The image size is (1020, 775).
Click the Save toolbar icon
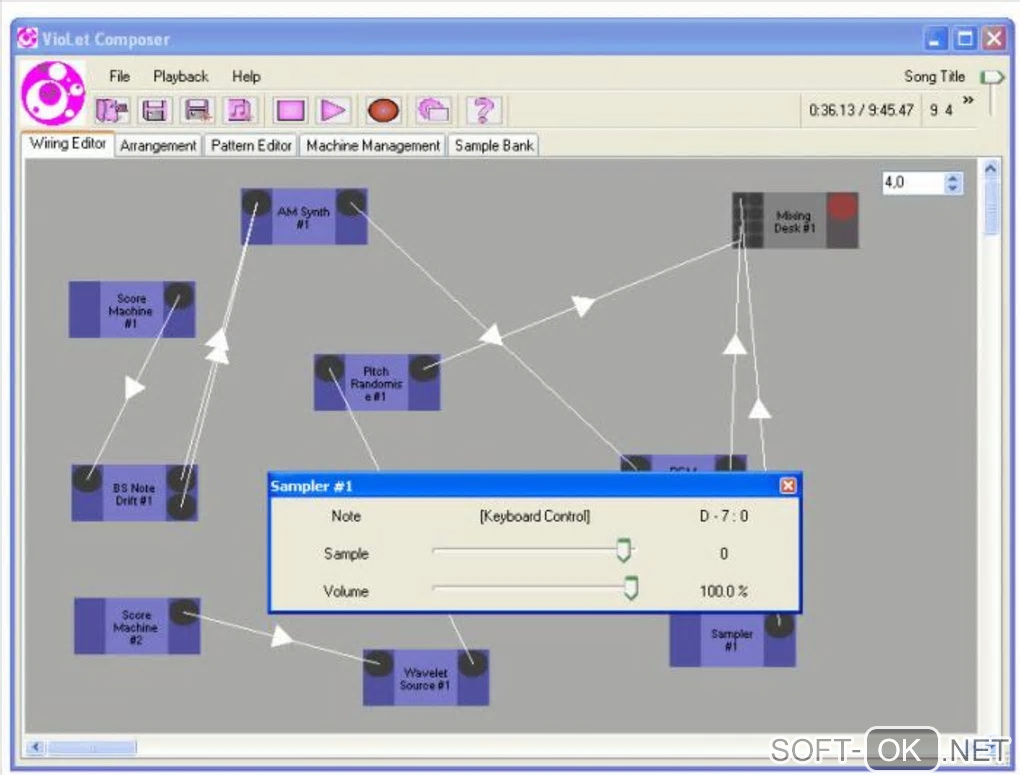click(154, 110)
